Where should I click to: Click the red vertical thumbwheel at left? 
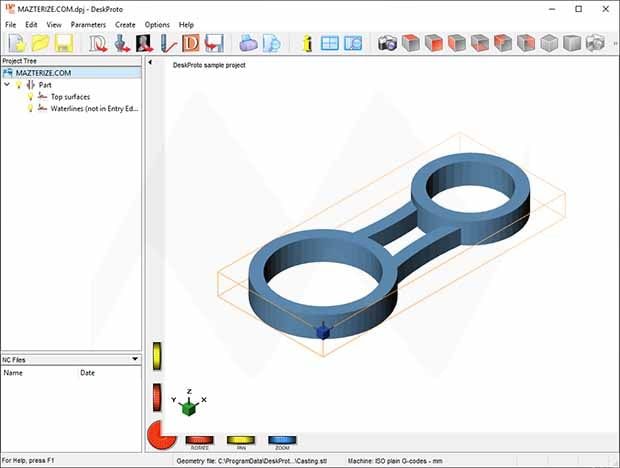[x=157, y=398]
